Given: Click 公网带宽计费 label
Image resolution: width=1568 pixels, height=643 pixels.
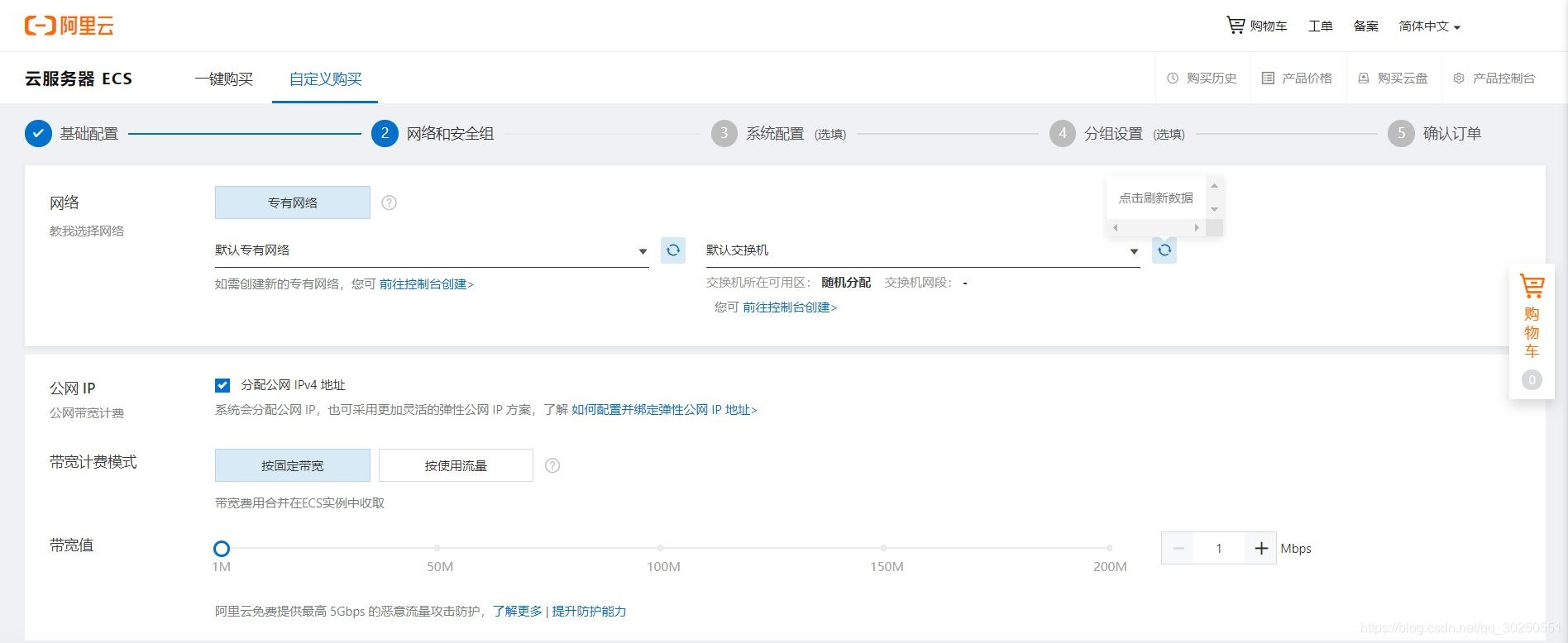Looking at the screenshot, I should click(87, 413).
